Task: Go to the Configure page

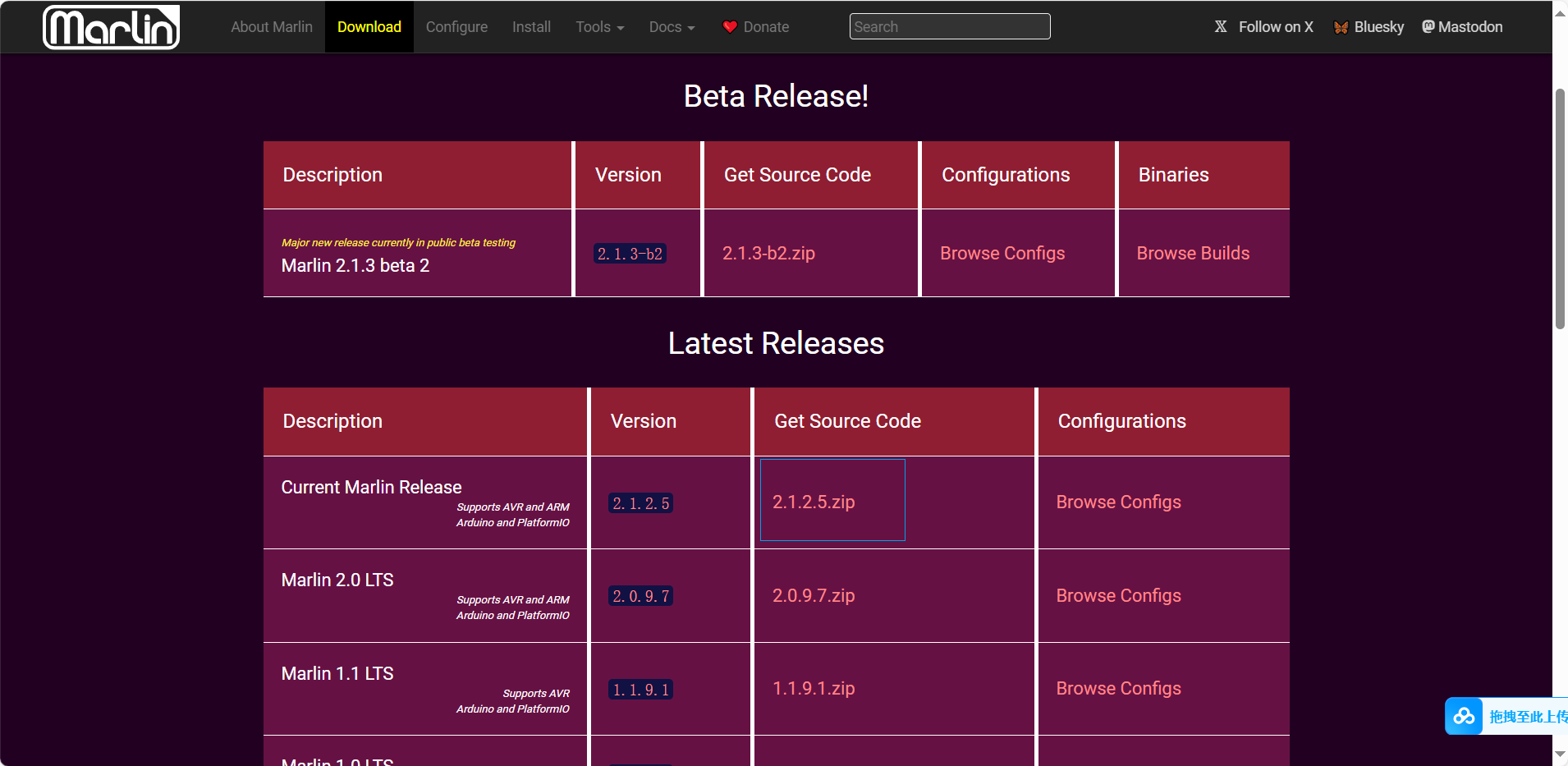Action: [456, 27]
